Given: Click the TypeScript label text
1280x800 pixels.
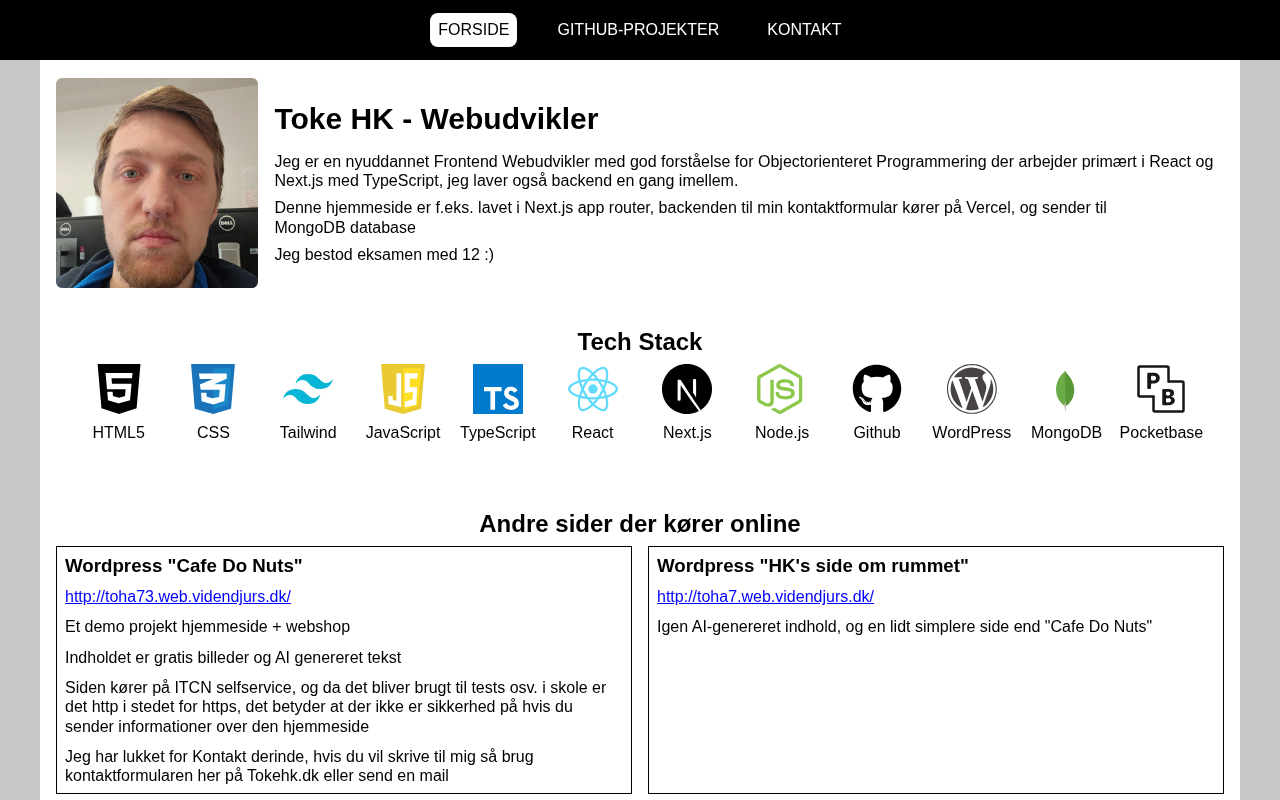Looking at the screenshot, I should [498, 433].
